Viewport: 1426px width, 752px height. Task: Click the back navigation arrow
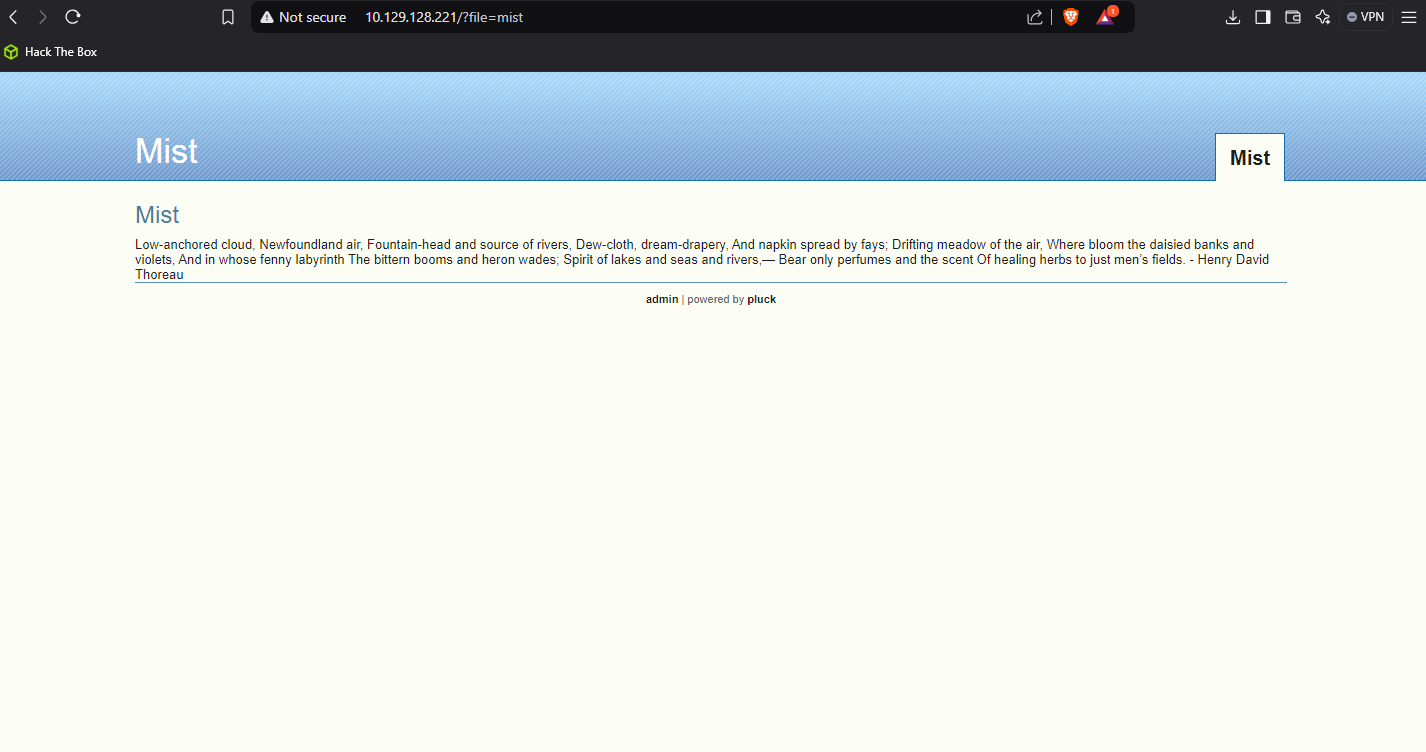coord(14,16)
